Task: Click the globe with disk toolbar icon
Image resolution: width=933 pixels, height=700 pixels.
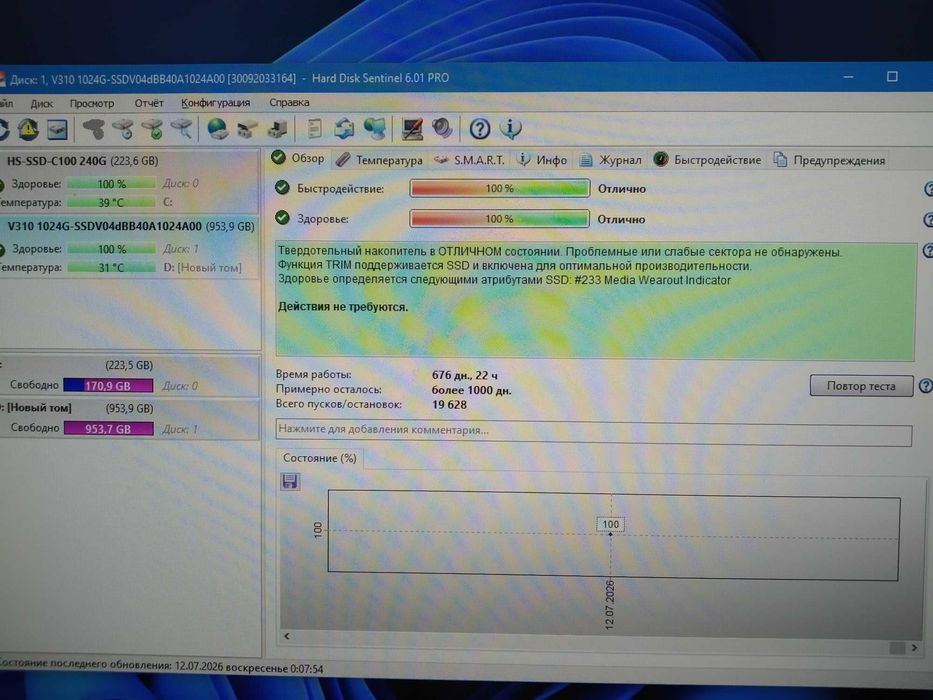Action: pyautogui.click(x=217, y=129)
